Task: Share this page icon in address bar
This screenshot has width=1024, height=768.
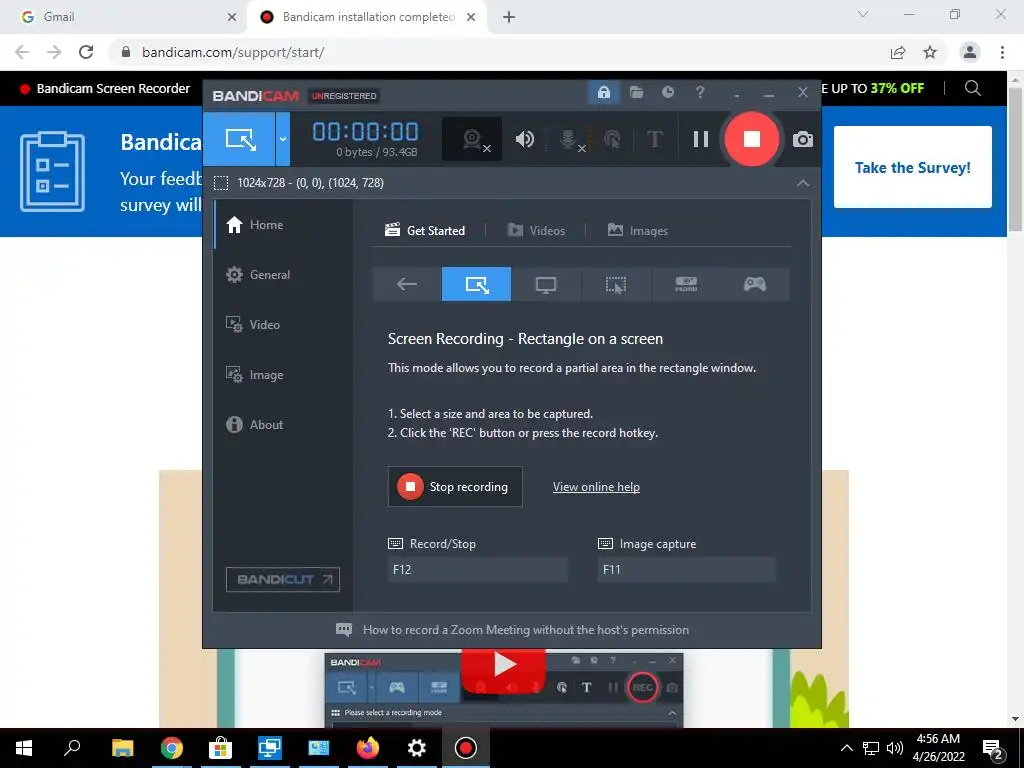Action: 898,52
